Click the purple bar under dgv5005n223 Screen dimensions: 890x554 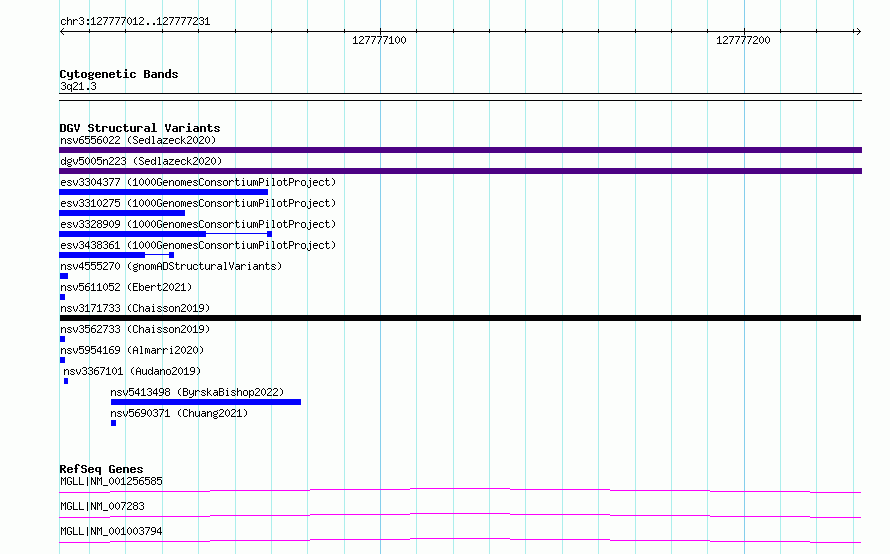460,171
